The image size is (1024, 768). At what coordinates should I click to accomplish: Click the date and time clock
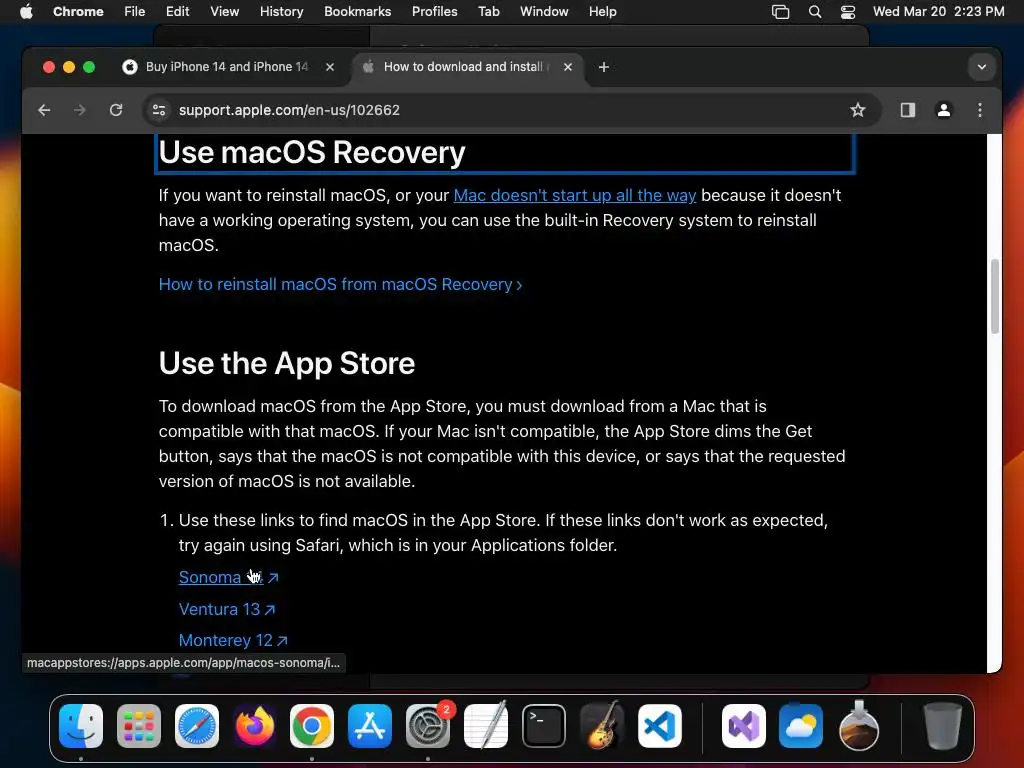[x=938, y=12]
